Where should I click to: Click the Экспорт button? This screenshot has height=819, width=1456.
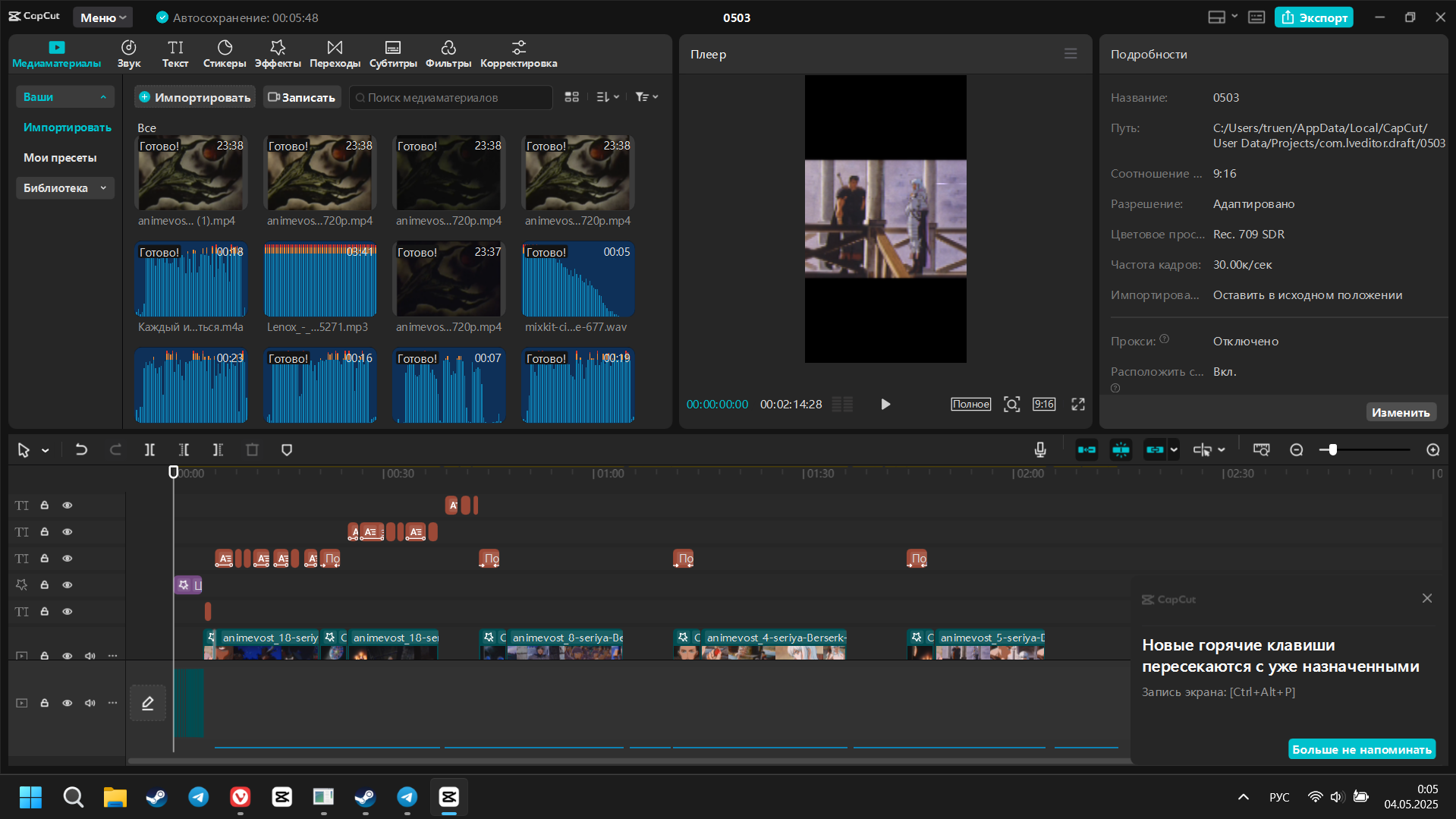pyautogui.click(x=1314, y=17)
